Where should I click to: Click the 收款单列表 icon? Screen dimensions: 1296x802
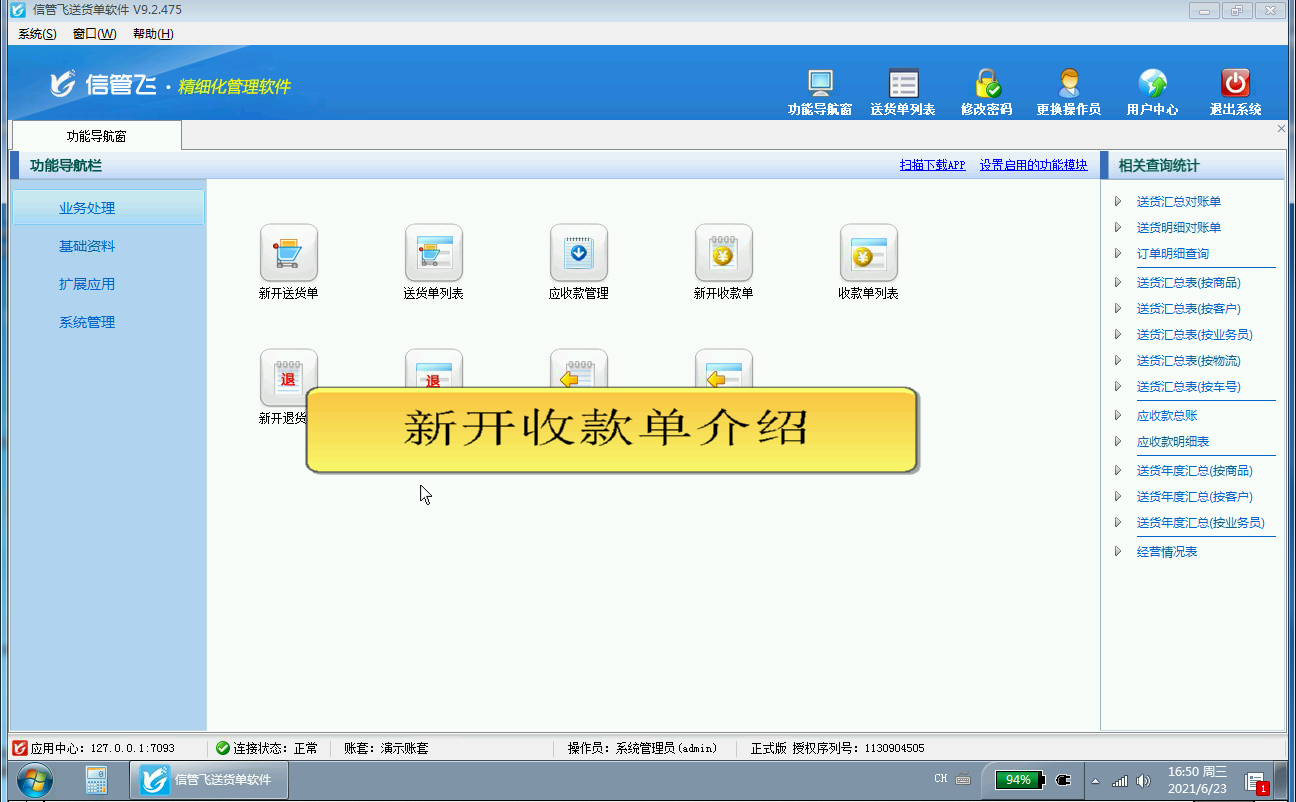(868, 253)
